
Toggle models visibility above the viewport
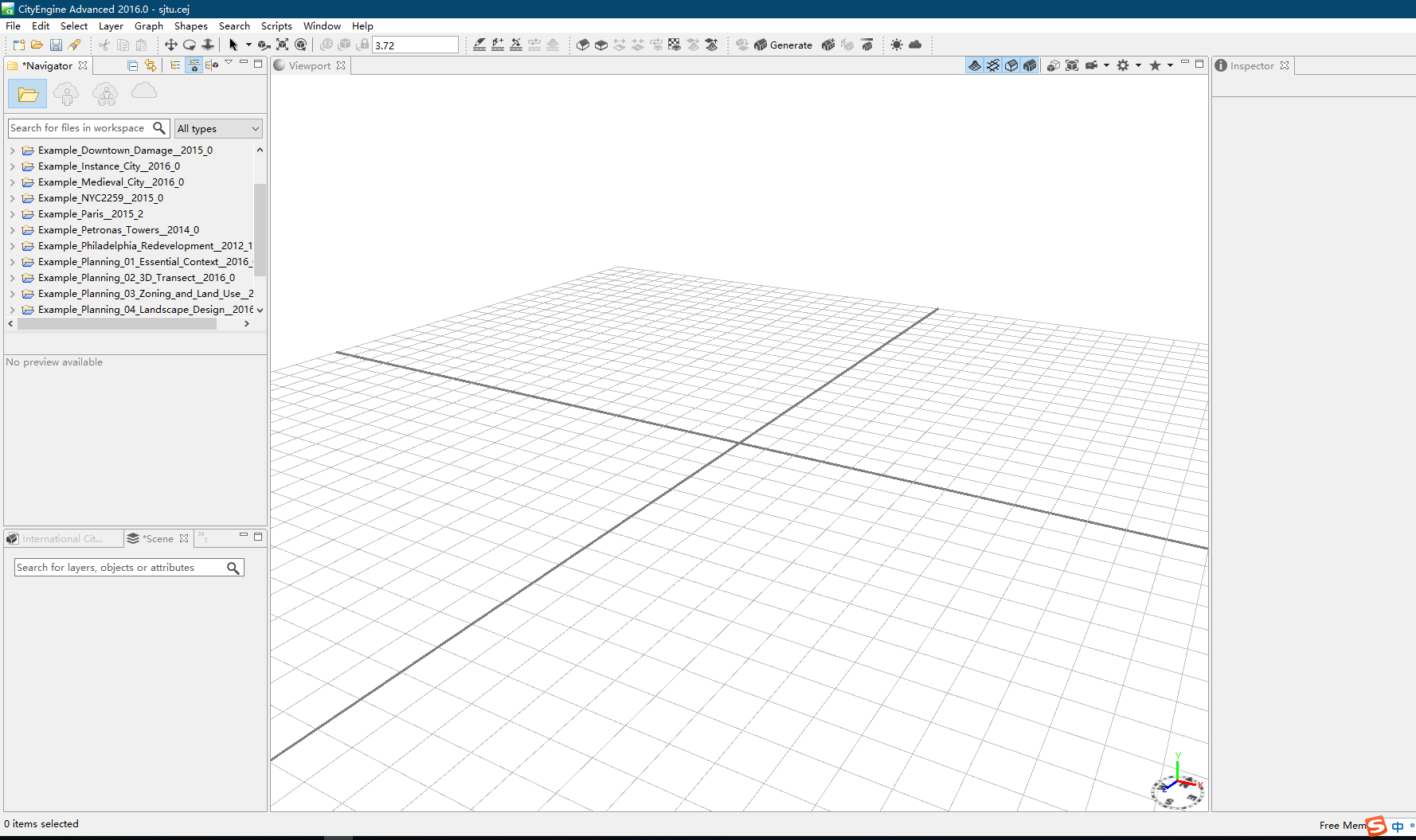[x=1030, y=65]
